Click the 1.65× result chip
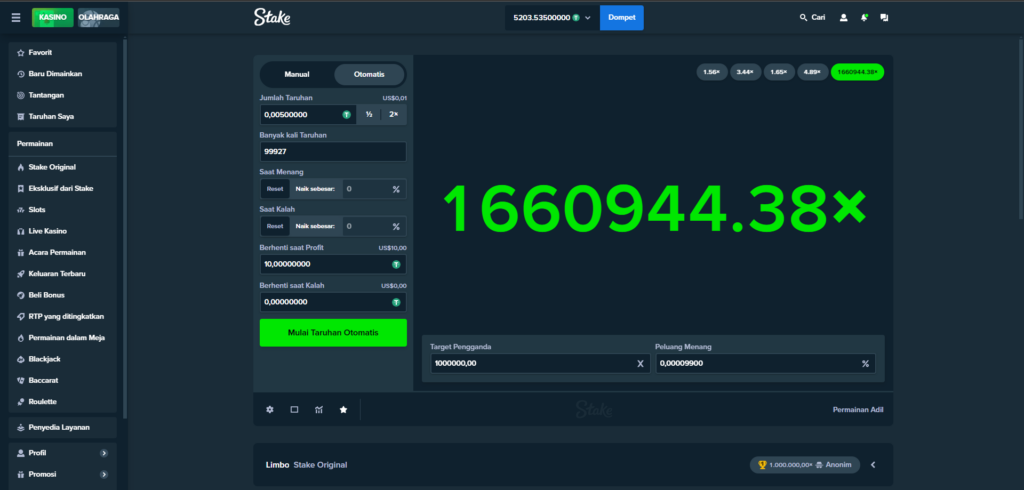 [779, 72]
